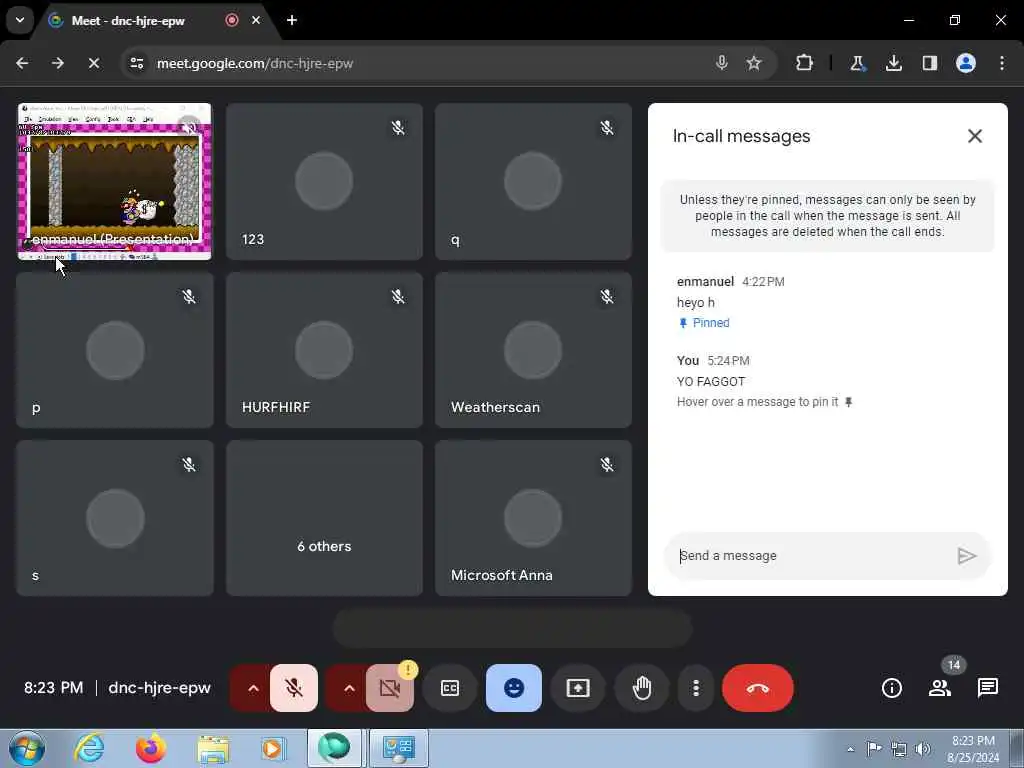The height and width of the screenshot is (768, 1024).
Task: Open browser downloads icon
Action: tap(893, 63)
